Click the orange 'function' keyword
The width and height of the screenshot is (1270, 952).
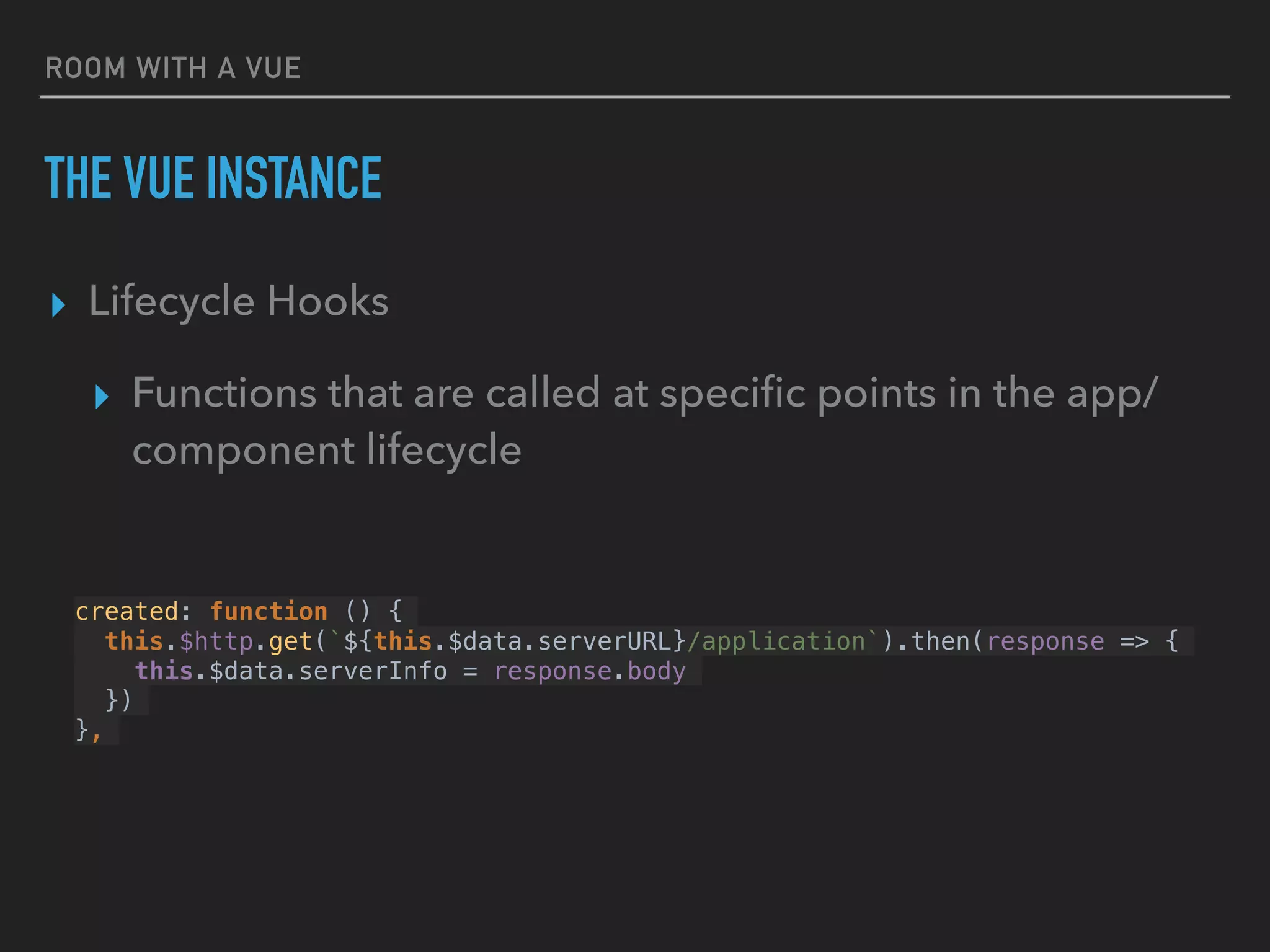268,612
